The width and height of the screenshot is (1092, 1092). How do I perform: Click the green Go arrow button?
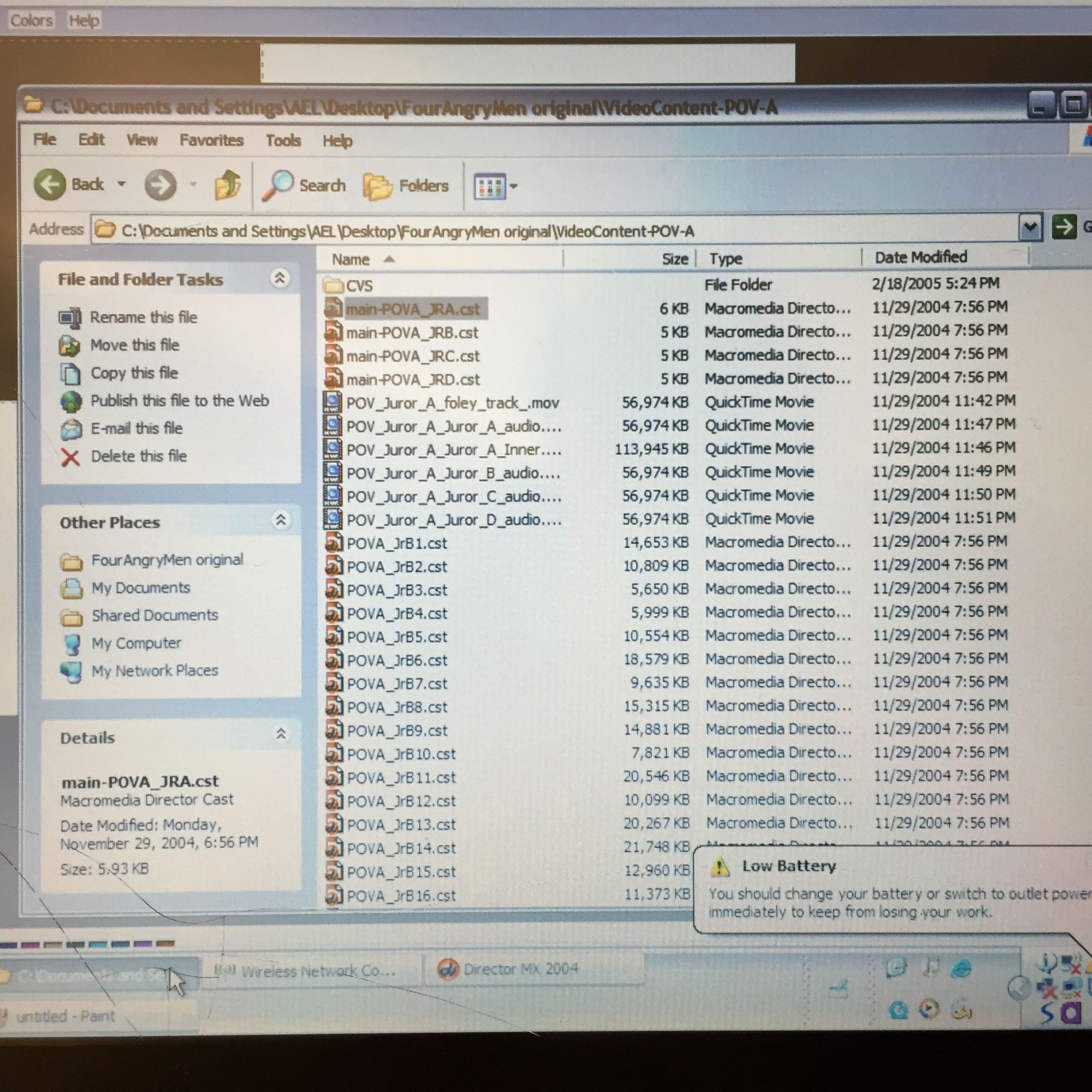[1064, 227]
